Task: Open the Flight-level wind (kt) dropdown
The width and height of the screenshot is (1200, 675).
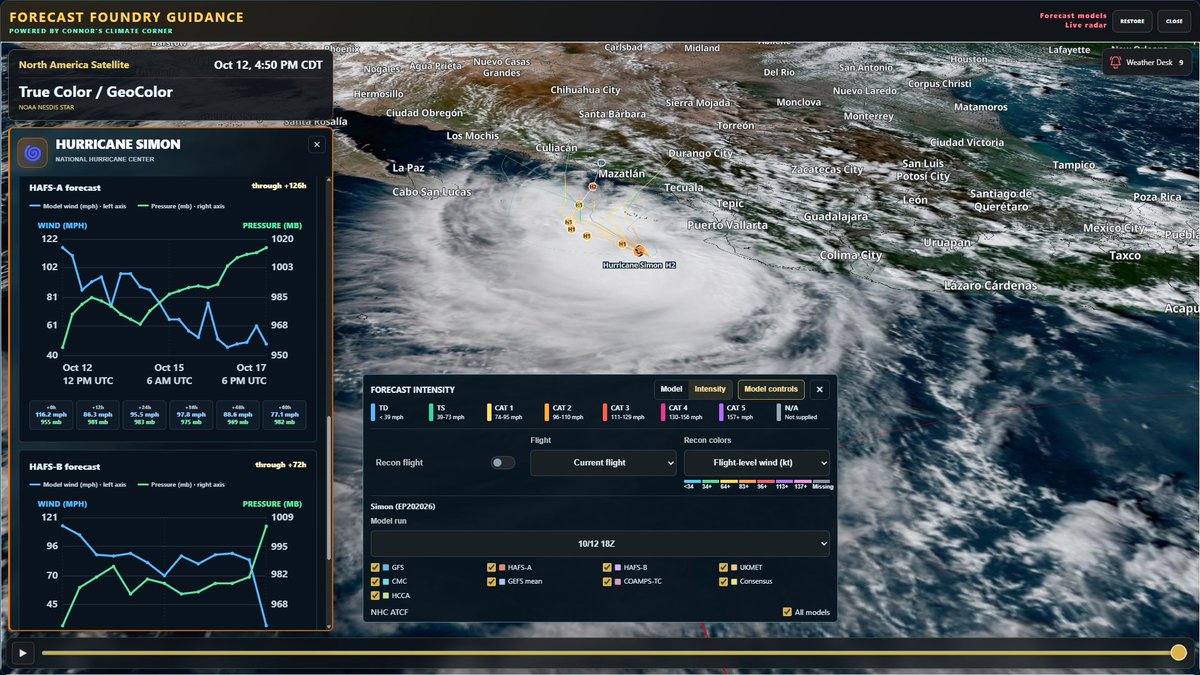Action: coord(757,463)
